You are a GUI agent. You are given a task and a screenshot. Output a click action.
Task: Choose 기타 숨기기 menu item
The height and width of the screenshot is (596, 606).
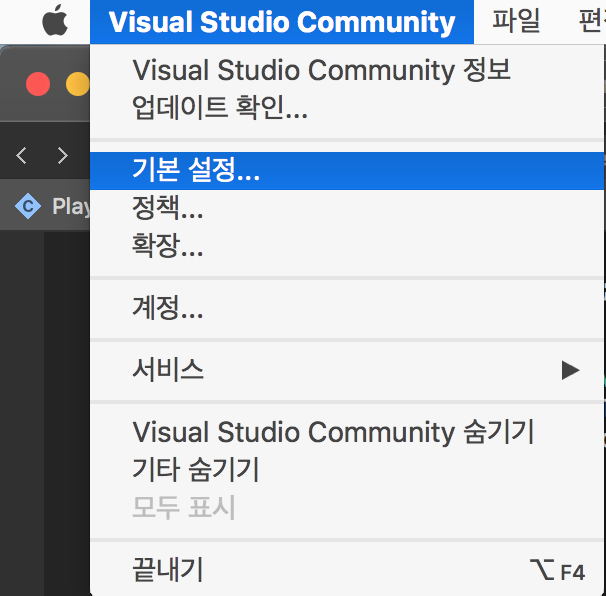(347, 470)
